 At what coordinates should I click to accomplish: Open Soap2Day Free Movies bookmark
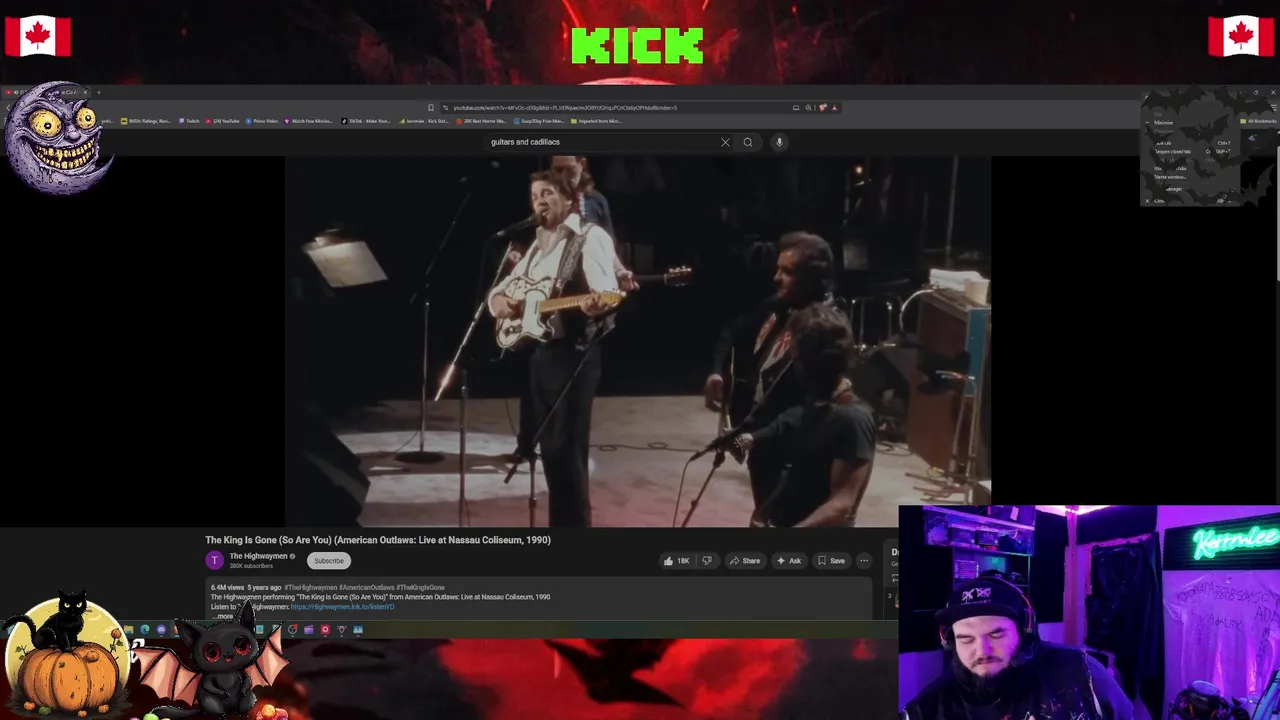click(x=540, y=121)
